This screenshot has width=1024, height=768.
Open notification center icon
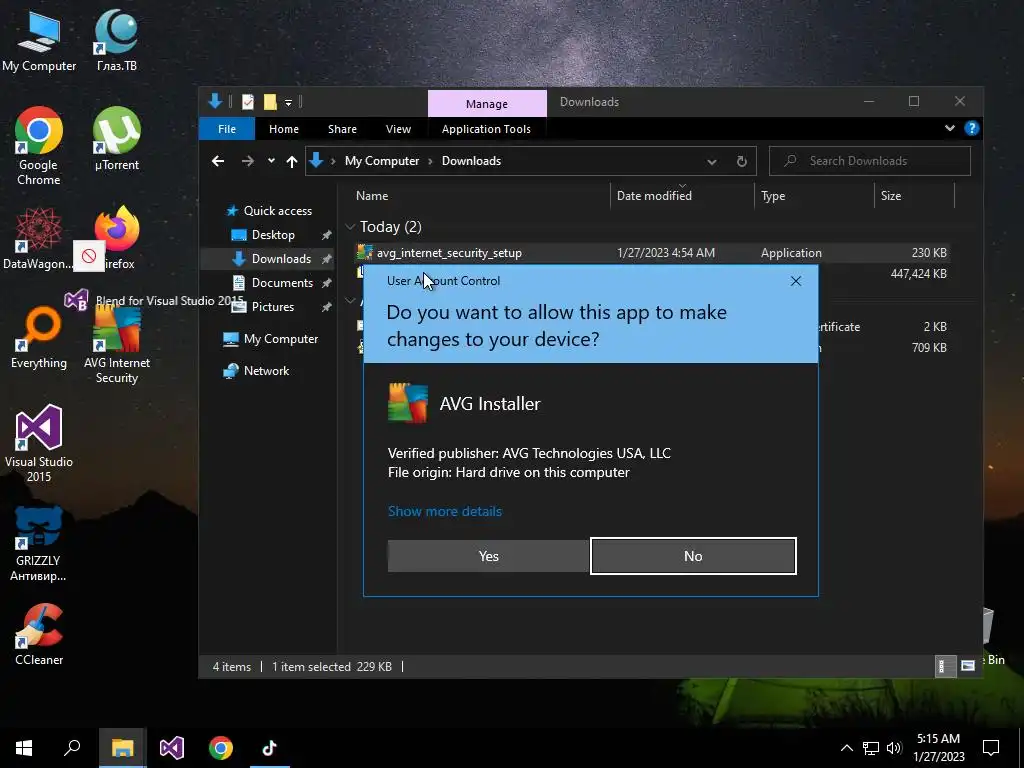click(x=991, y=748)
